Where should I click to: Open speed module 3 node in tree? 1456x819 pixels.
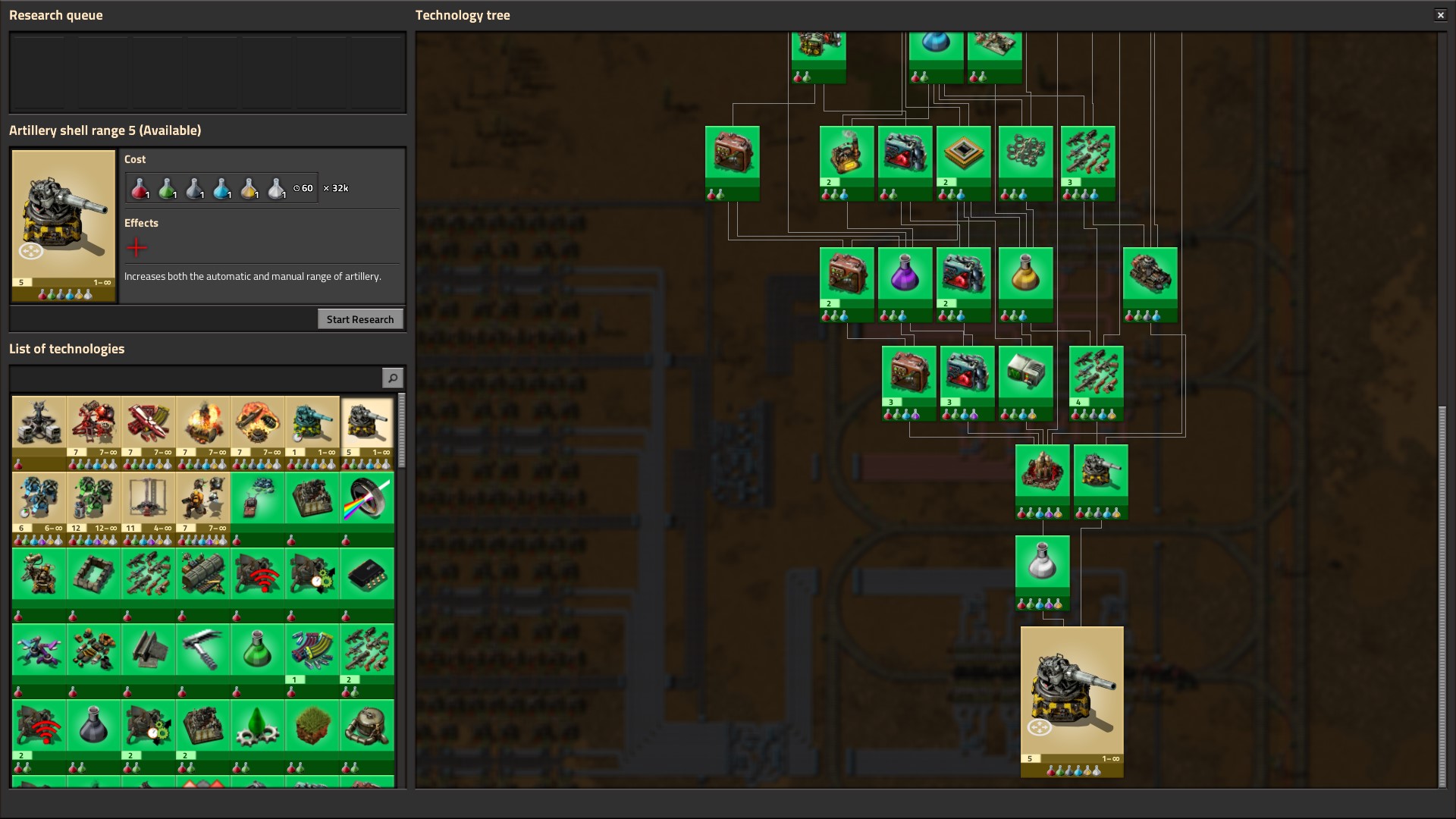[968, 383]
